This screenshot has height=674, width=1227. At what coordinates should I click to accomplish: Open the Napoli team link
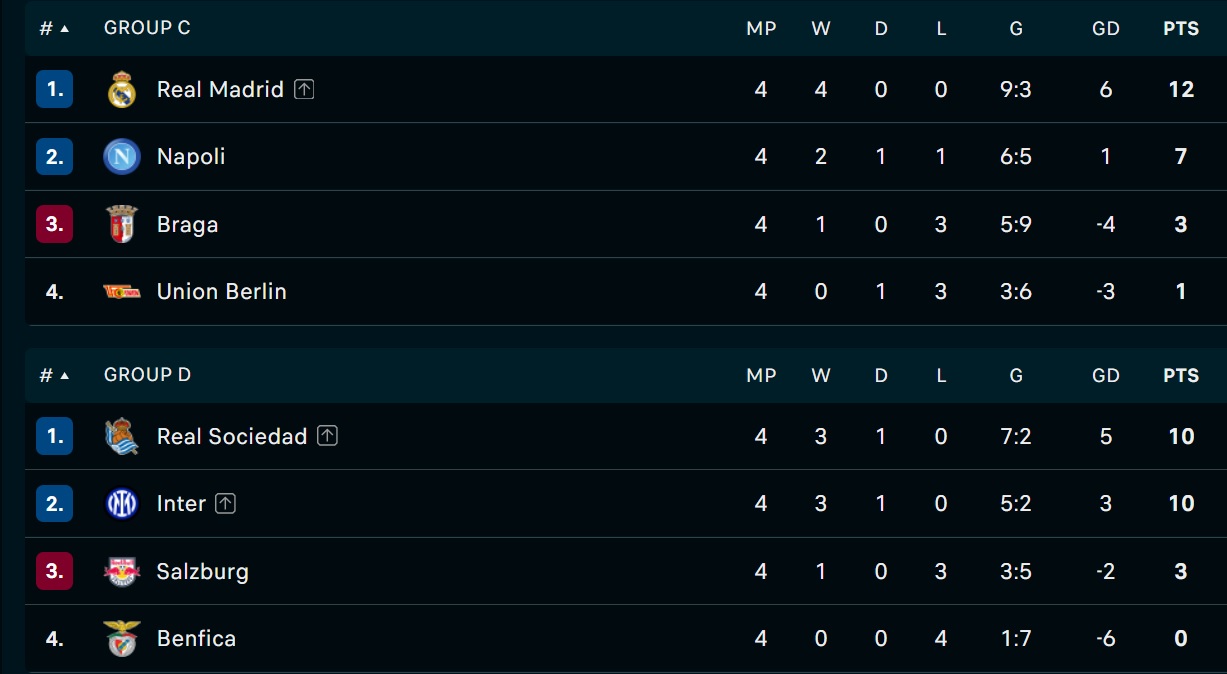191,157
